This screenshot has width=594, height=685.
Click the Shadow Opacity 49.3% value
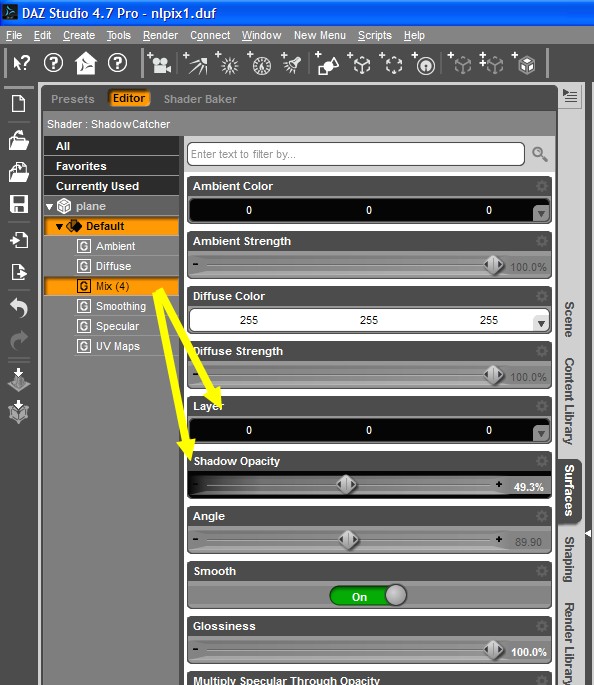pyautogui.click(x=528, y=487)
